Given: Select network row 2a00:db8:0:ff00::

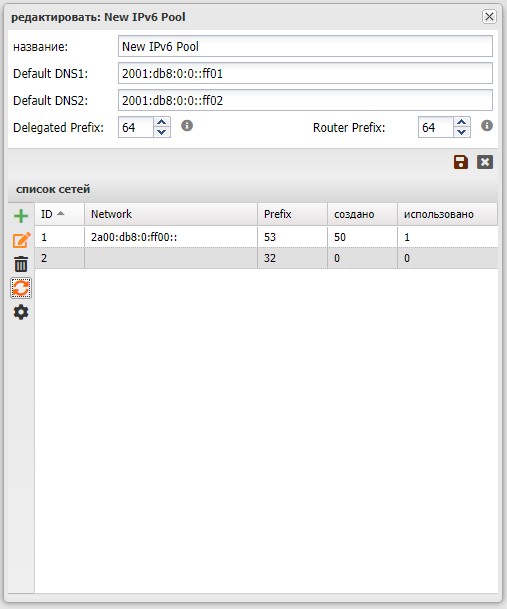Looking at the screenshot, I should click(x=266, y=237).
